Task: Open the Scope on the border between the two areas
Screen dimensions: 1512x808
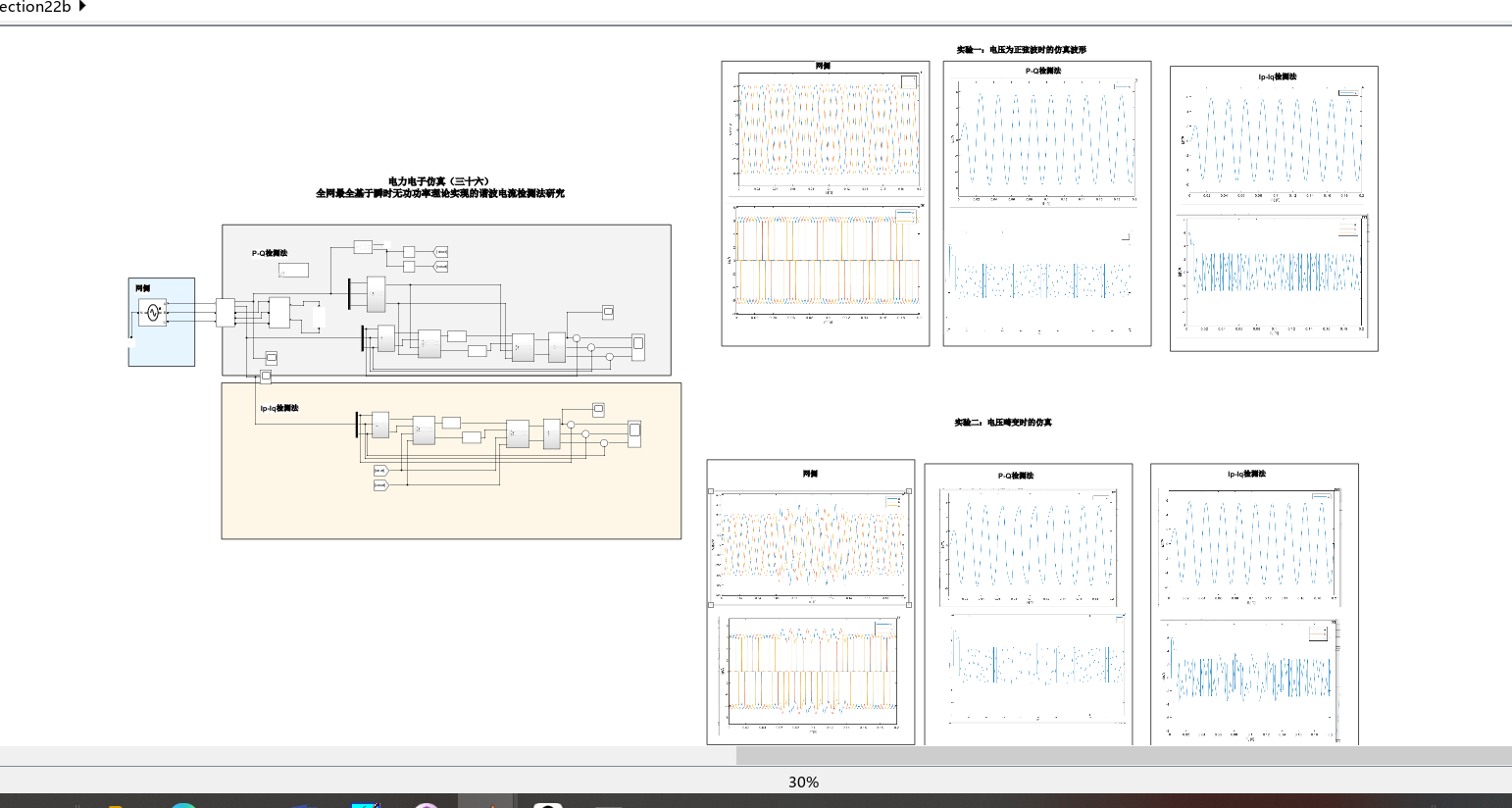Action: (x=266, y=376)
